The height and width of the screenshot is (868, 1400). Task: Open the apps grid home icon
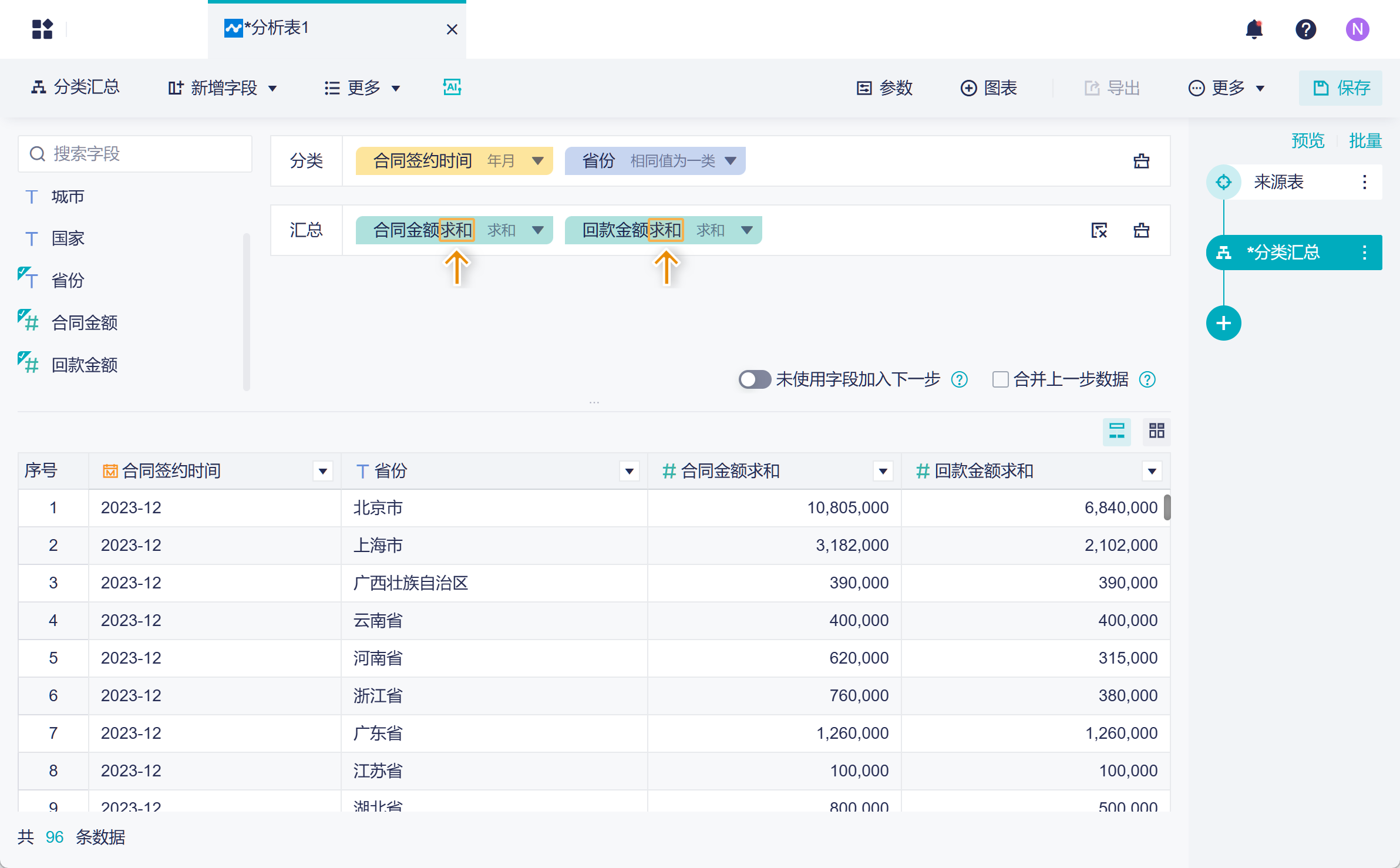click(x=42, y=29)
